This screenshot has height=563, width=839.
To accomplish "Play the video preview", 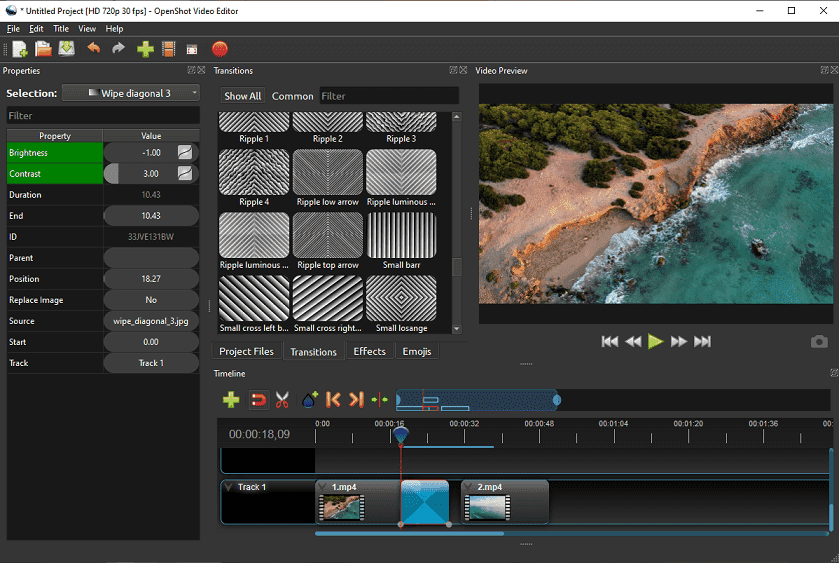I will (655, 341).
